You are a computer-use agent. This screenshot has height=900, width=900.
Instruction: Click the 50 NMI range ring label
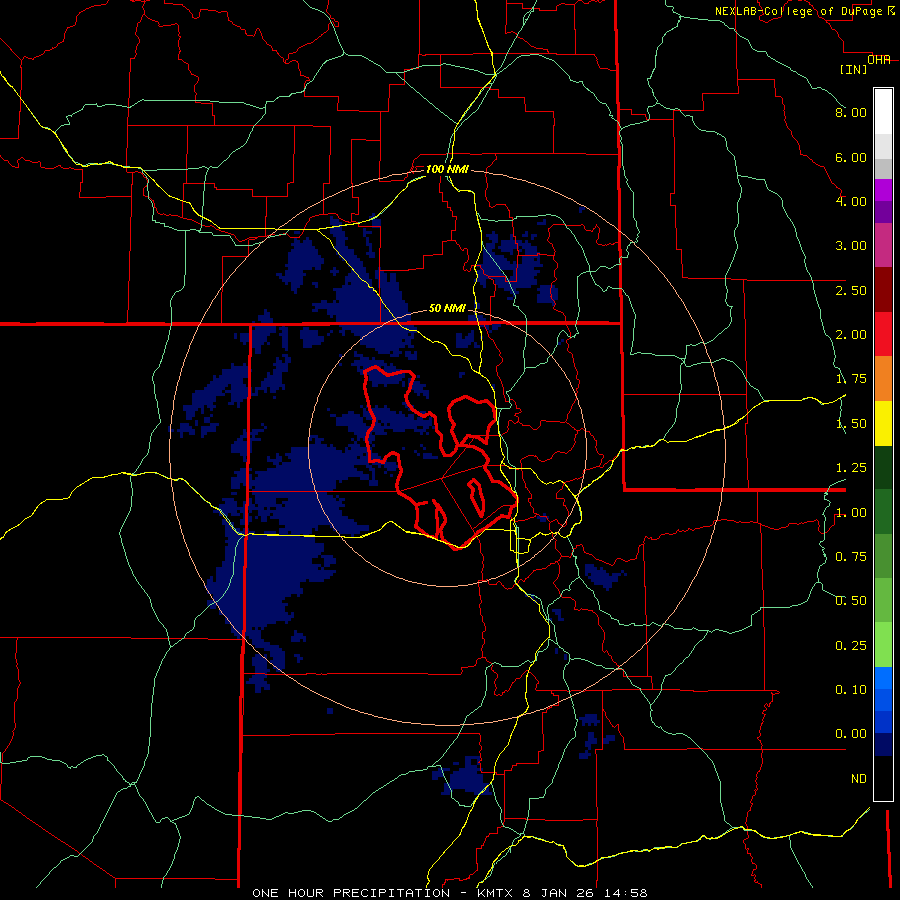coord(447,308)
